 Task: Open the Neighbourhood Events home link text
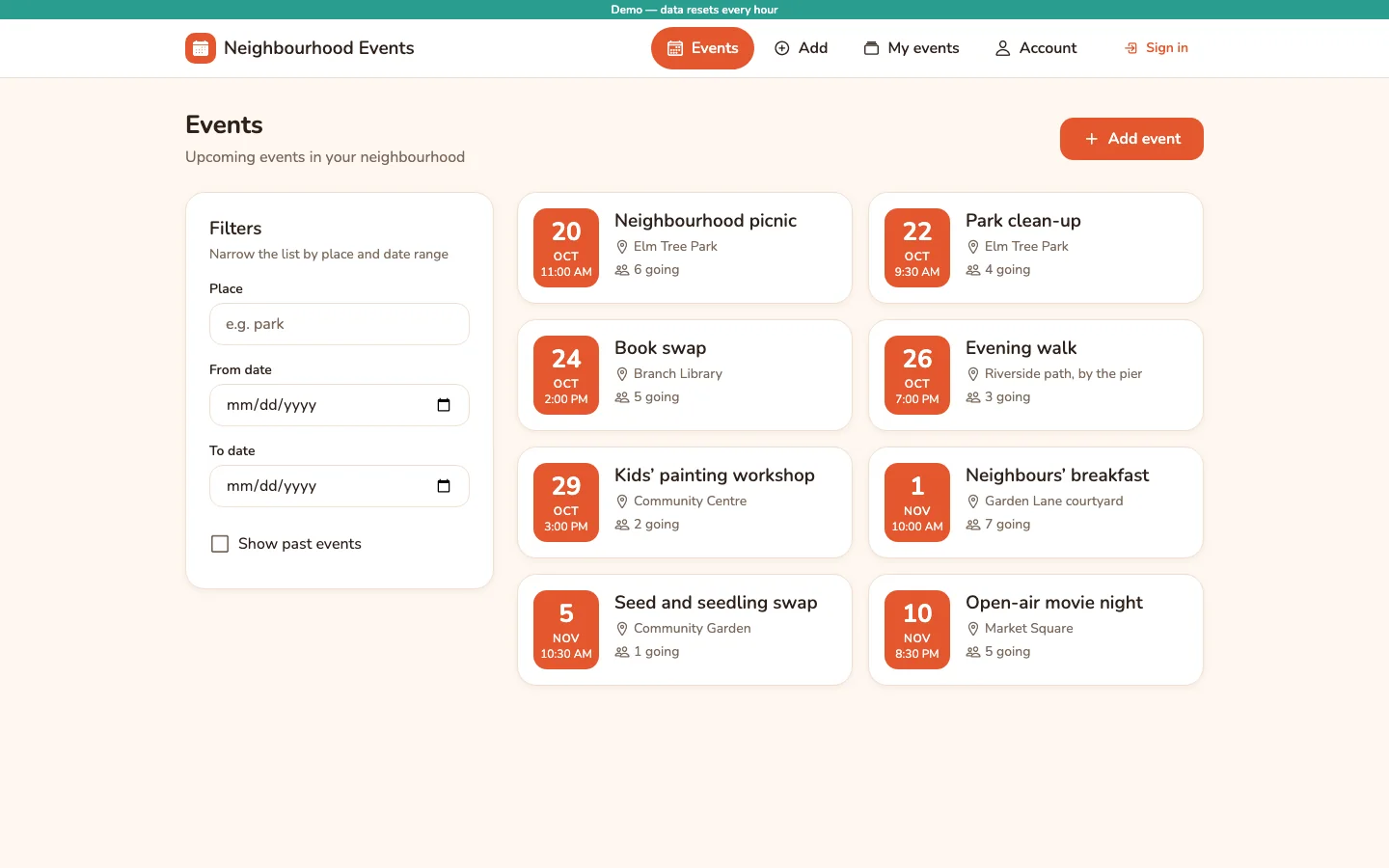pos(319,48)
